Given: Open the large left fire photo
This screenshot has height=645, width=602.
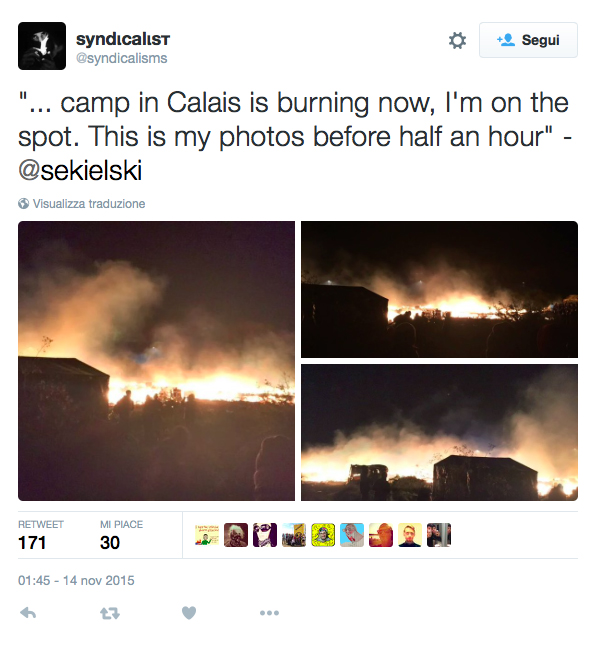Looking at the screenshot, I should pyautogui.click(x=156, y=361).
